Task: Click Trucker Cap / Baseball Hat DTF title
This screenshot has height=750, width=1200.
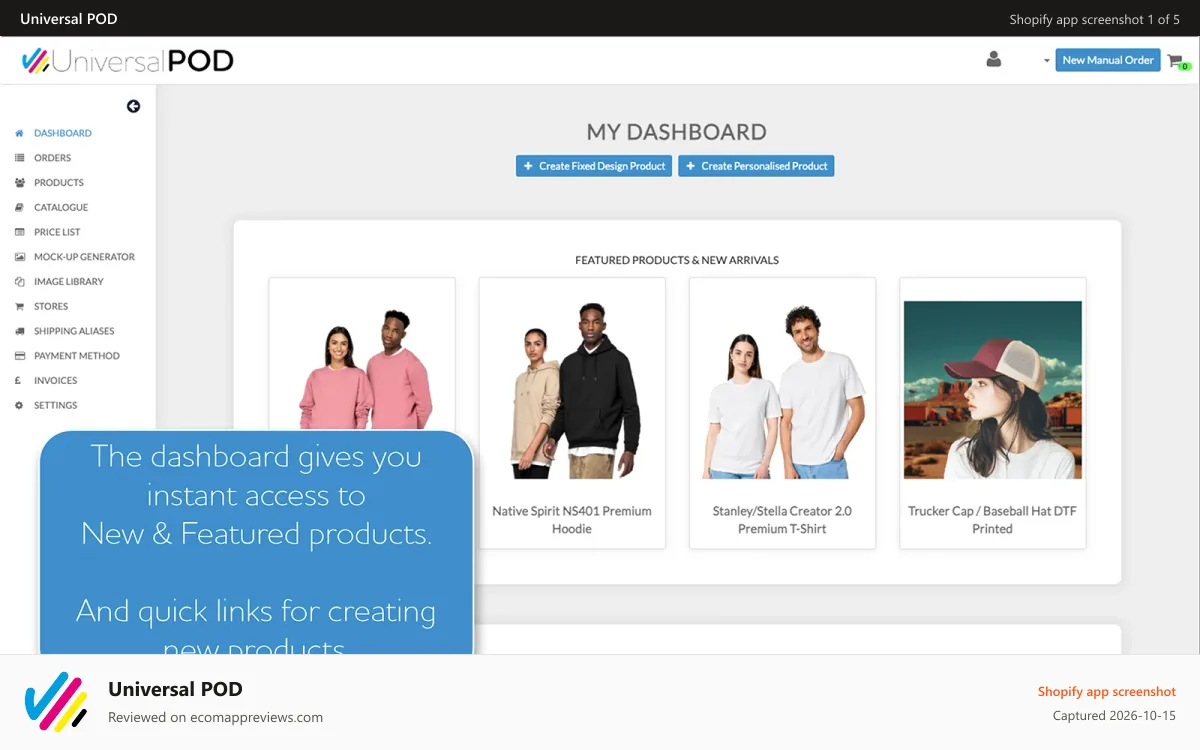Action: pos(993,520)
